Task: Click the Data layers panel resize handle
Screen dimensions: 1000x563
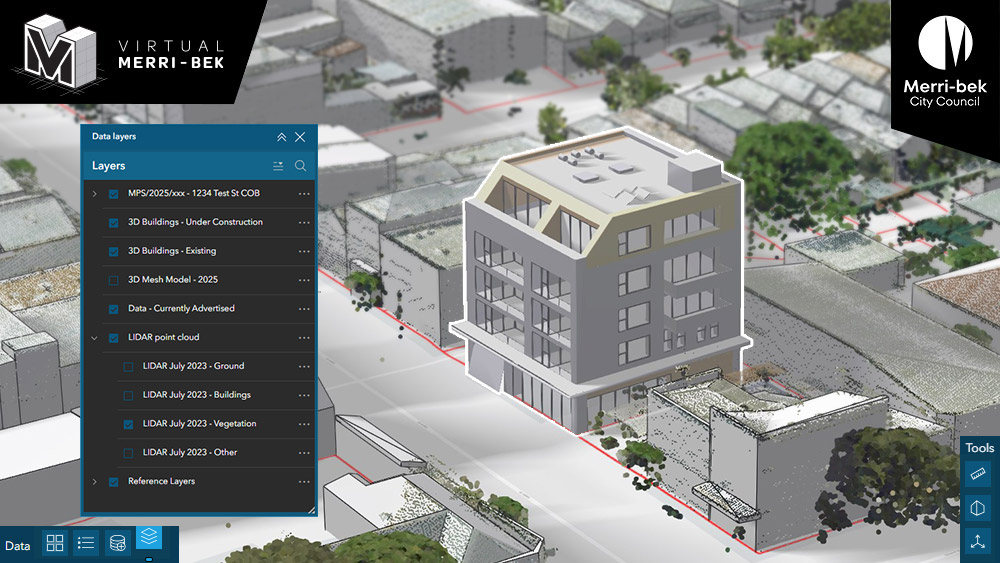Action: [311, 510]
